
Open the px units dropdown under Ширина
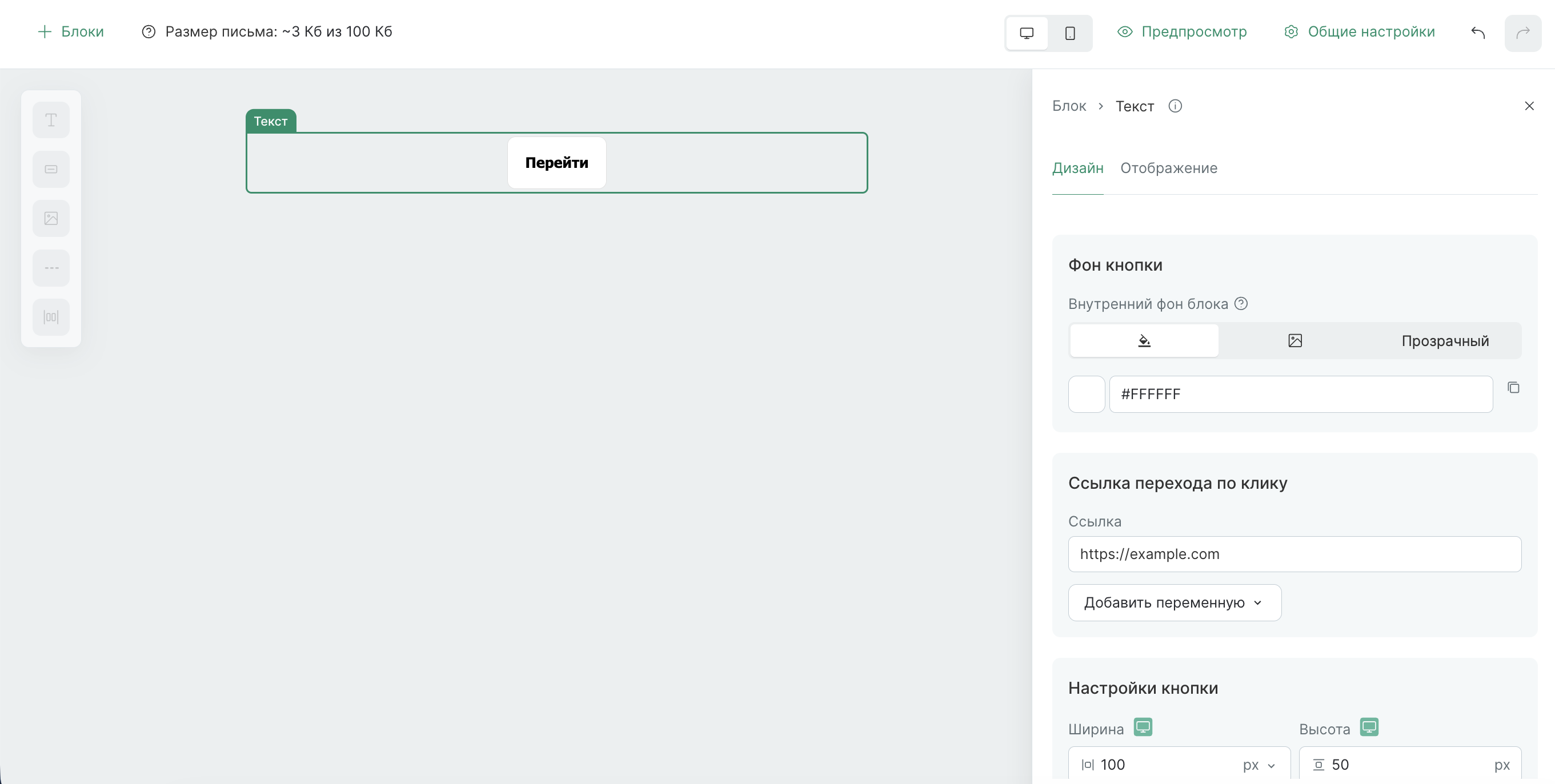click(x=1258, y=764)
